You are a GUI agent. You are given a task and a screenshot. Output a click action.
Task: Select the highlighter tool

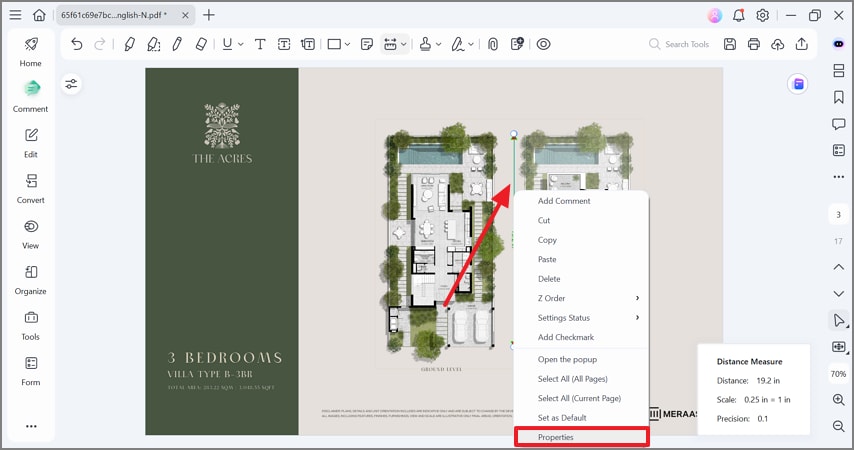coord(129,44)
